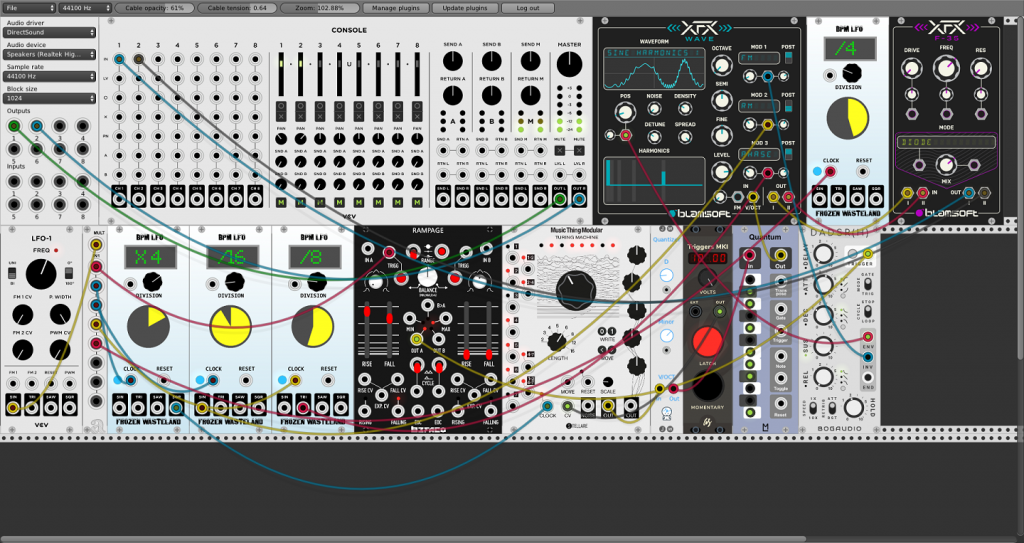Viewport: 1024px width, 543px height.
Task: Open the MOD 1 FM mode selector
Action: 758,58
